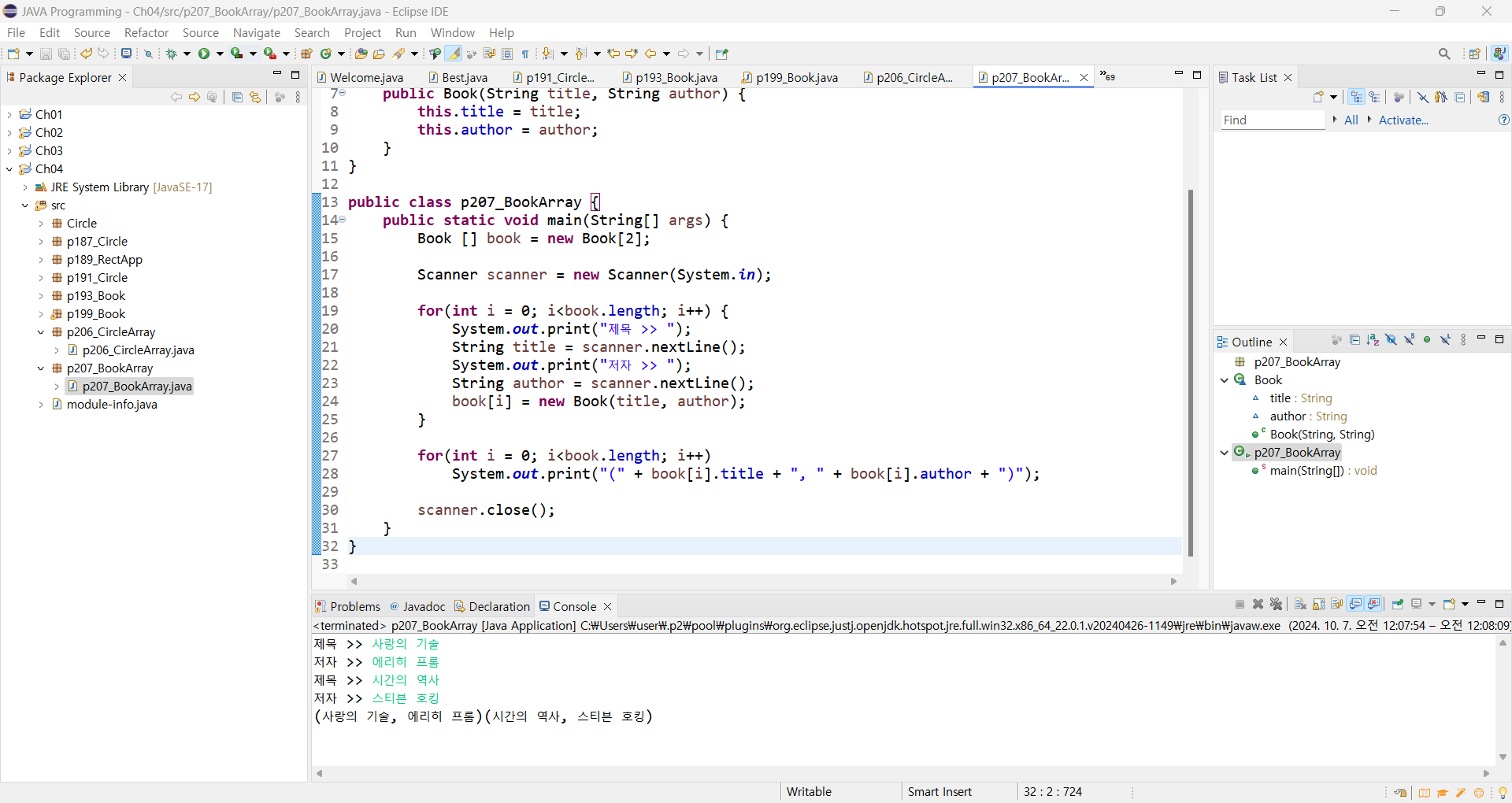This screenshot has width=1512, height=803.
Task: Collapse the Ch04 project
Action: coord(9,168)
